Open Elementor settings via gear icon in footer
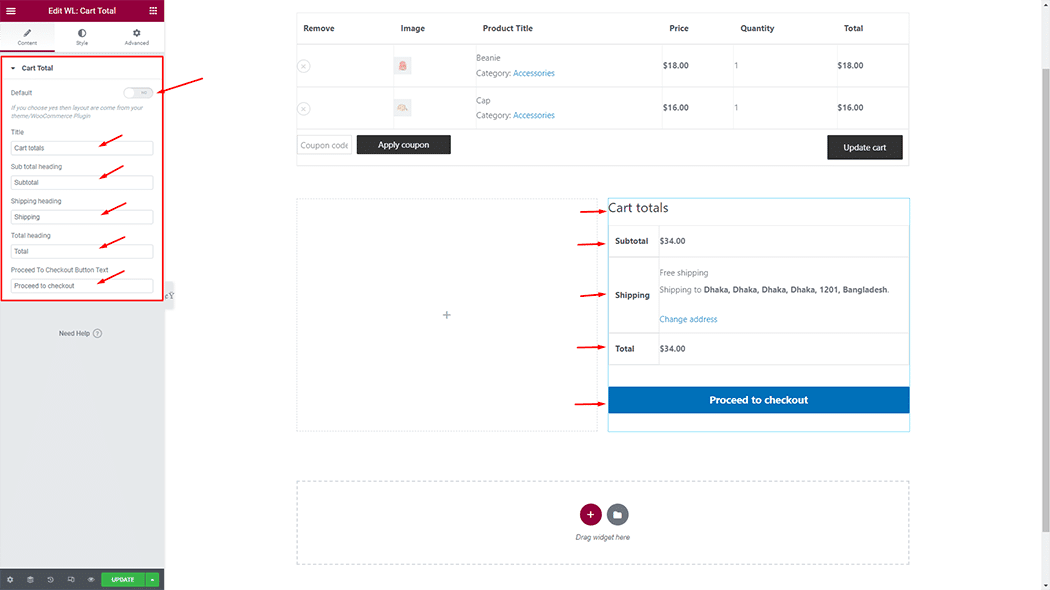The width and height of the screenshot is (1050, 590). pos(10,579)
